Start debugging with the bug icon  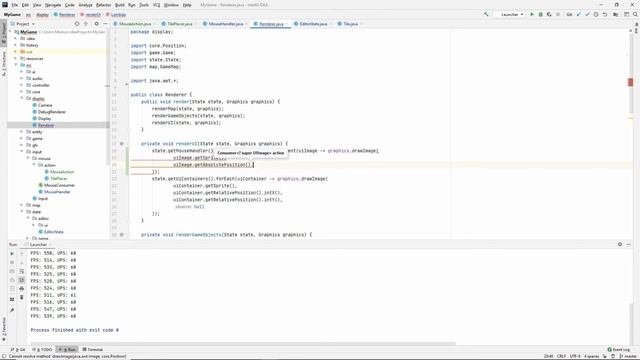540,14
